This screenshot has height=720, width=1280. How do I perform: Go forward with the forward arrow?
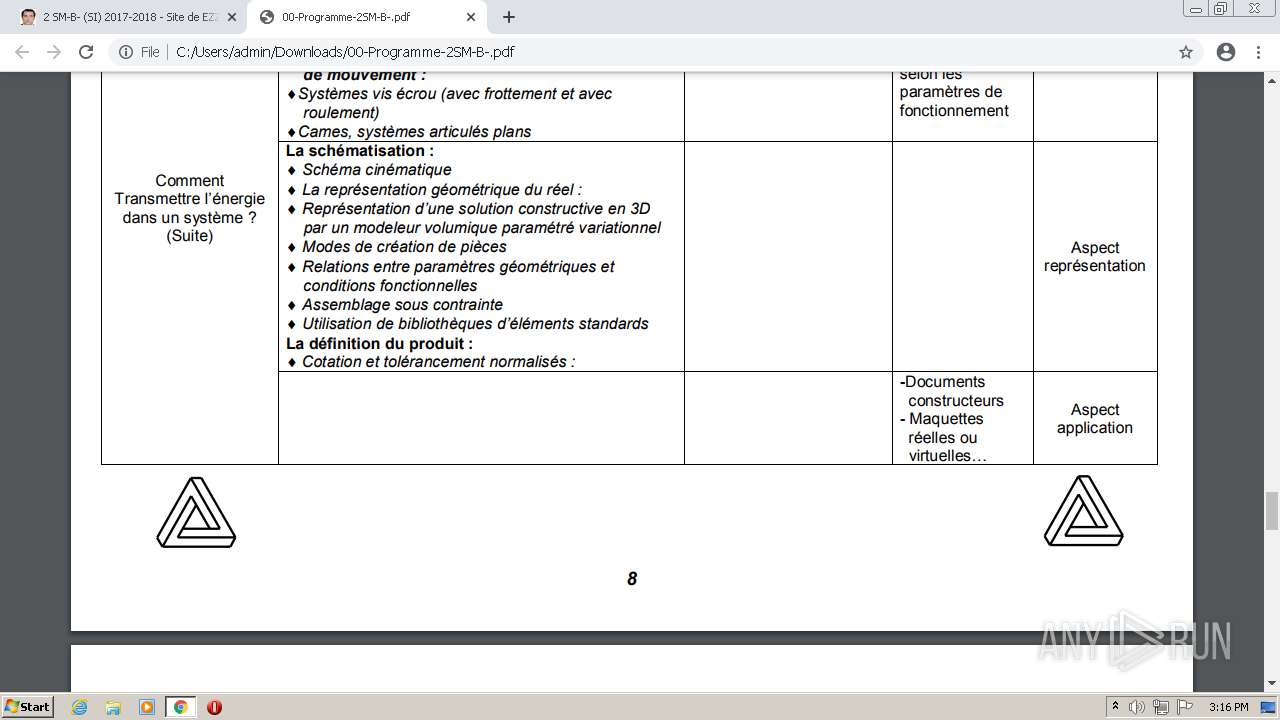tap(54, 52)
